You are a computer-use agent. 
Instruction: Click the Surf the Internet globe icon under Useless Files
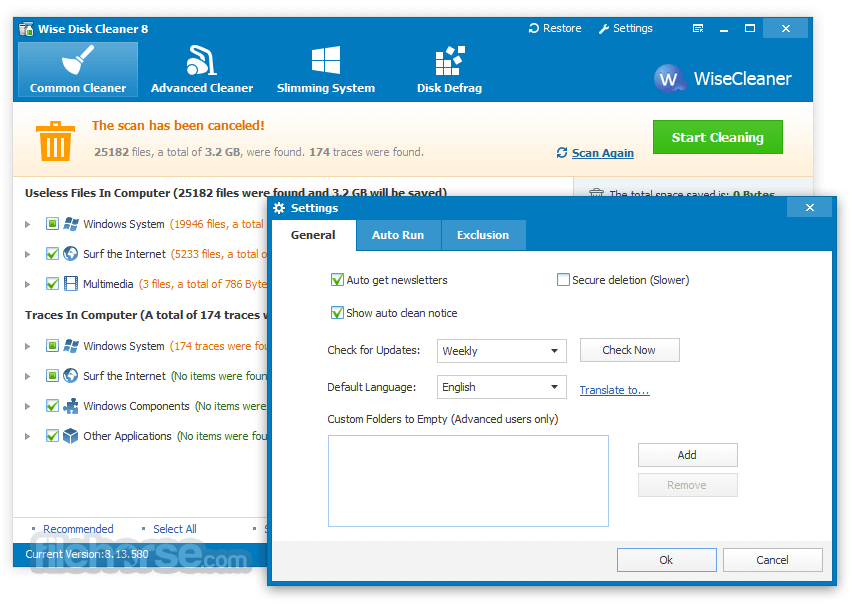click(x=71, y=254)
